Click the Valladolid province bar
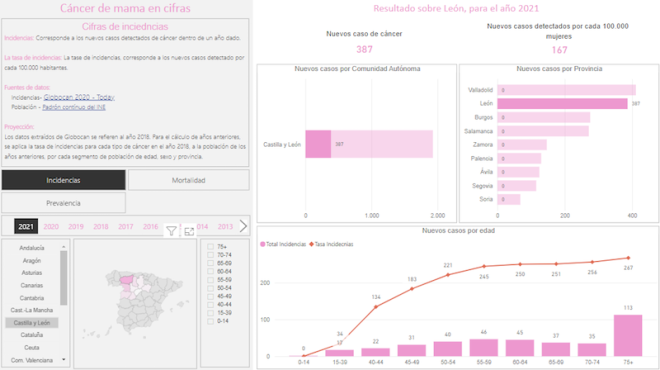This screenshot has width=660, height=370. (x=566, y=90)
